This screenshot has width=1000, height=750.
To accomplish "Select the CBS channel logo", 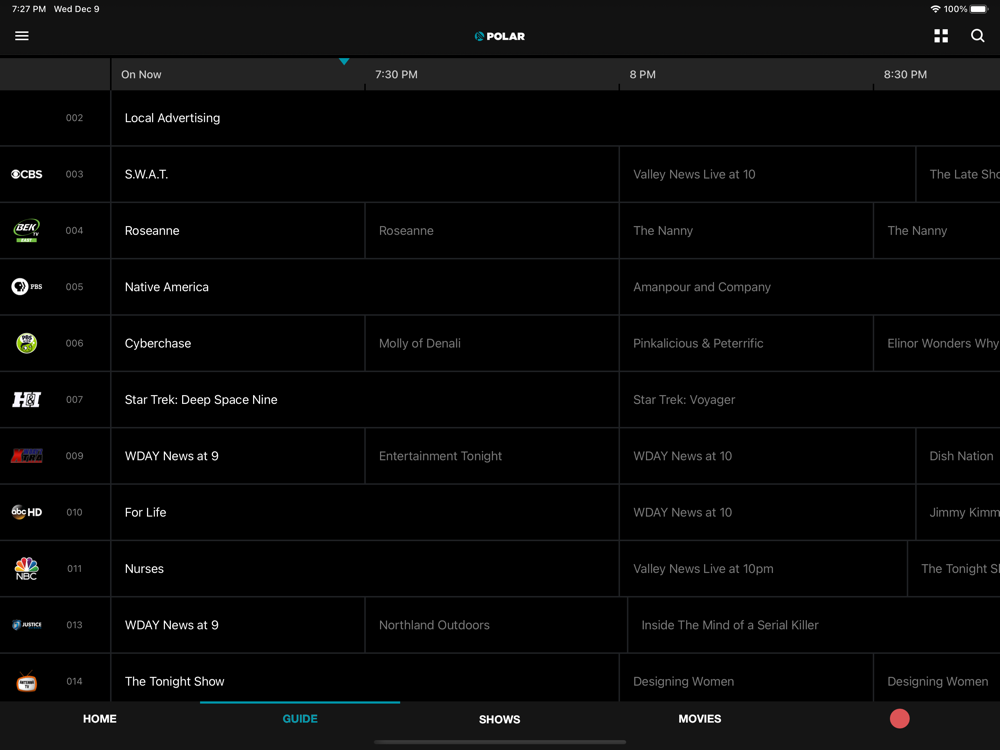I will click(x=27, y=174).
